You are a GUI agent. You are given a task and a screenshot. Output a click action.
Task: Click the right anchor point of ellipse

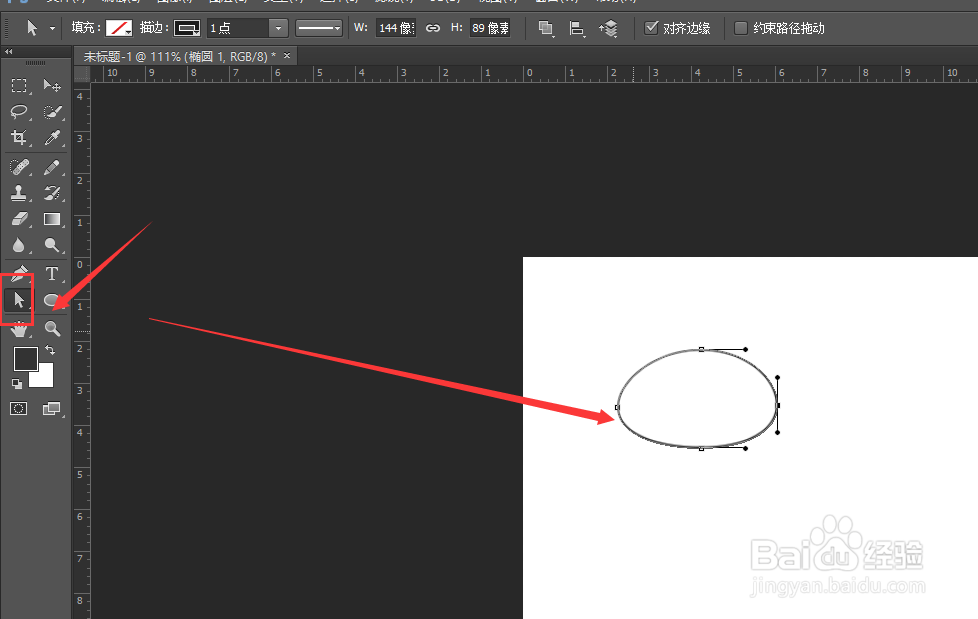point(778,406)
